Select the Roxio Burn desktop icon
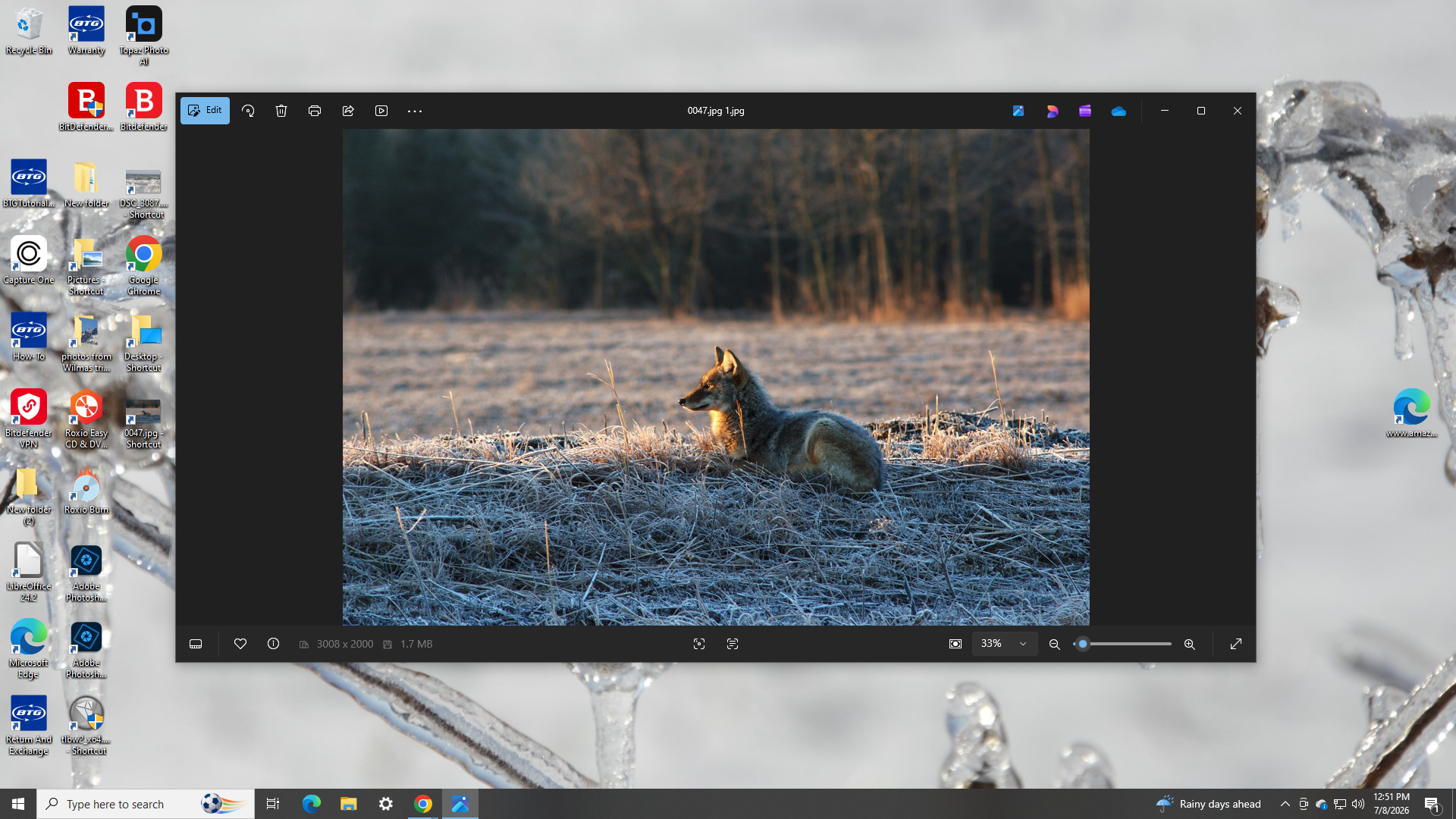The image size is (1456, 819). tap(86, 491)
